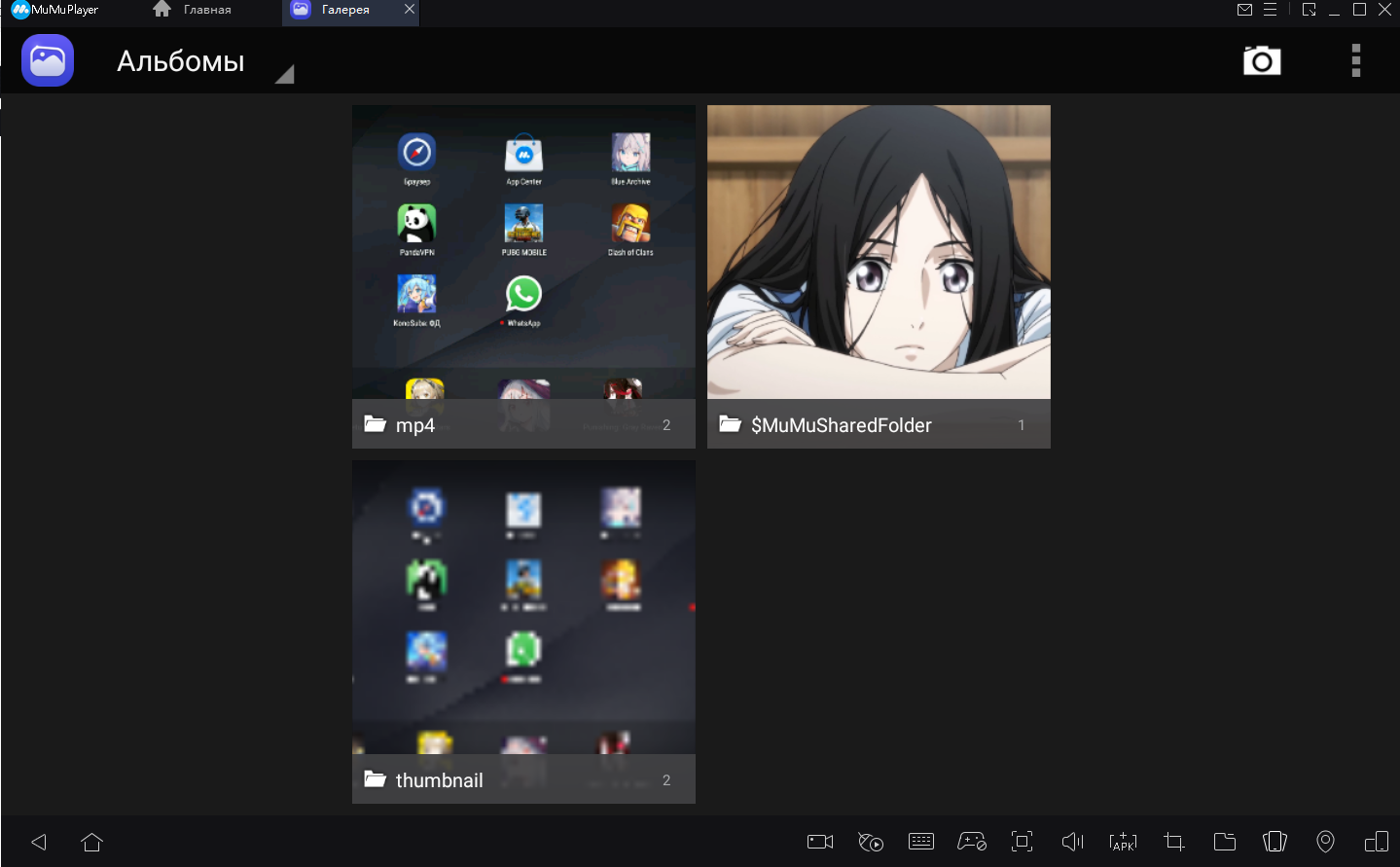The width and height of the screenshot is (1400, 867).
Task: Close the Галерея tab
Action: click(x=410, y=9)
